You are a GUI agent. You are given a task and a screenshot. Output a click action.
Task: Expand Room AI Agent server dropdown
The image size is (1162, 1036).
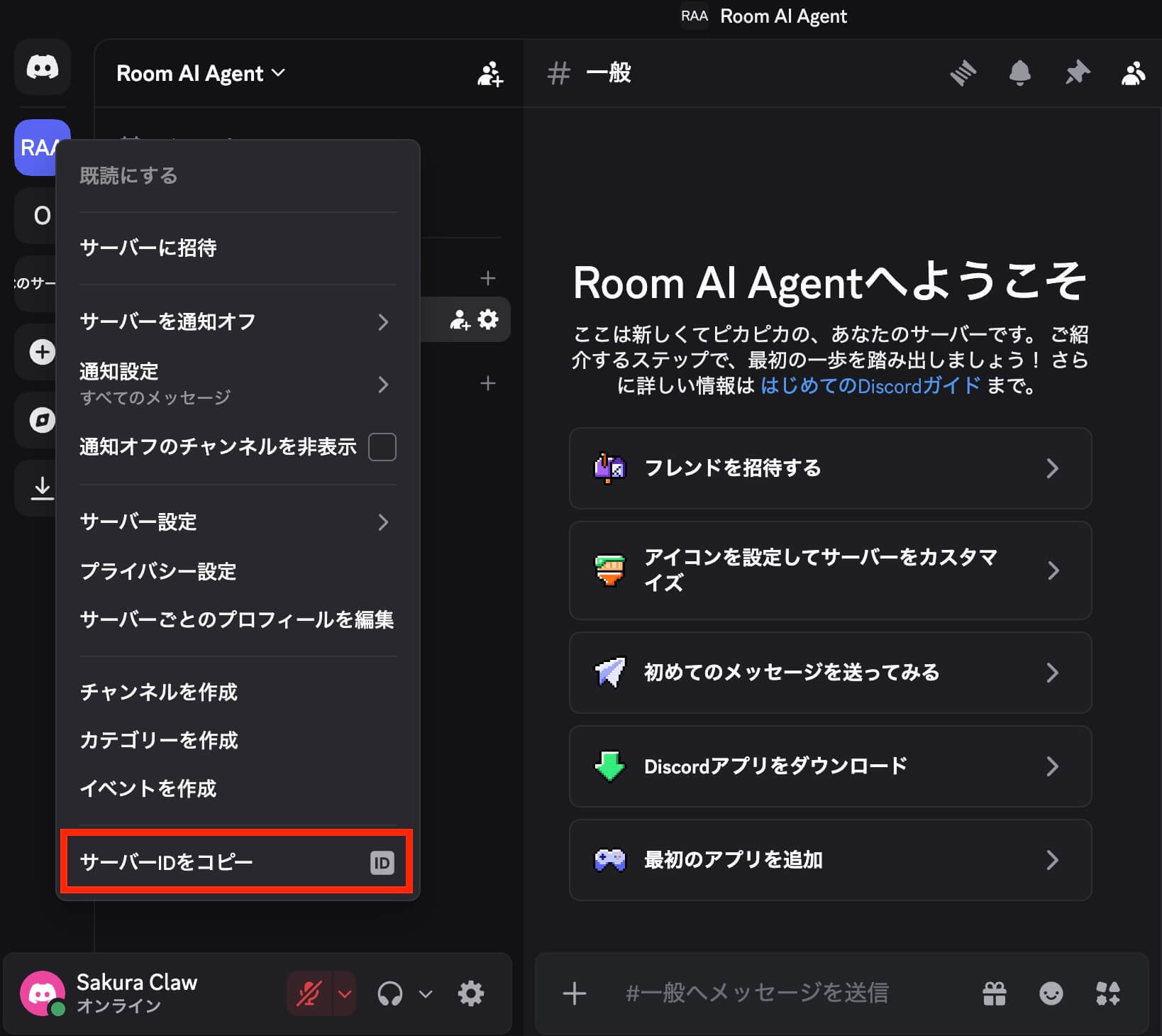[x=201, y=74]
